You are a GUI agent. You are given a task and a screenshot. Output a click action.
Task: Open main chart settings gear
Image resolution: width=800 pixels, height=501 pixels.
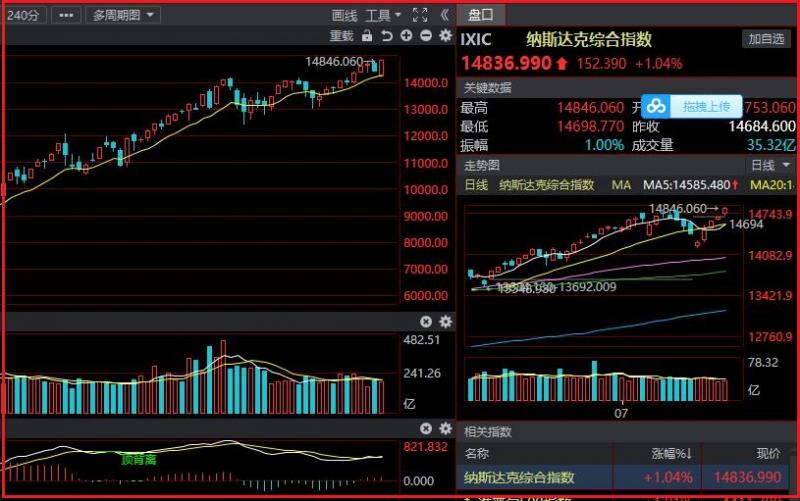tap(445, 35)
